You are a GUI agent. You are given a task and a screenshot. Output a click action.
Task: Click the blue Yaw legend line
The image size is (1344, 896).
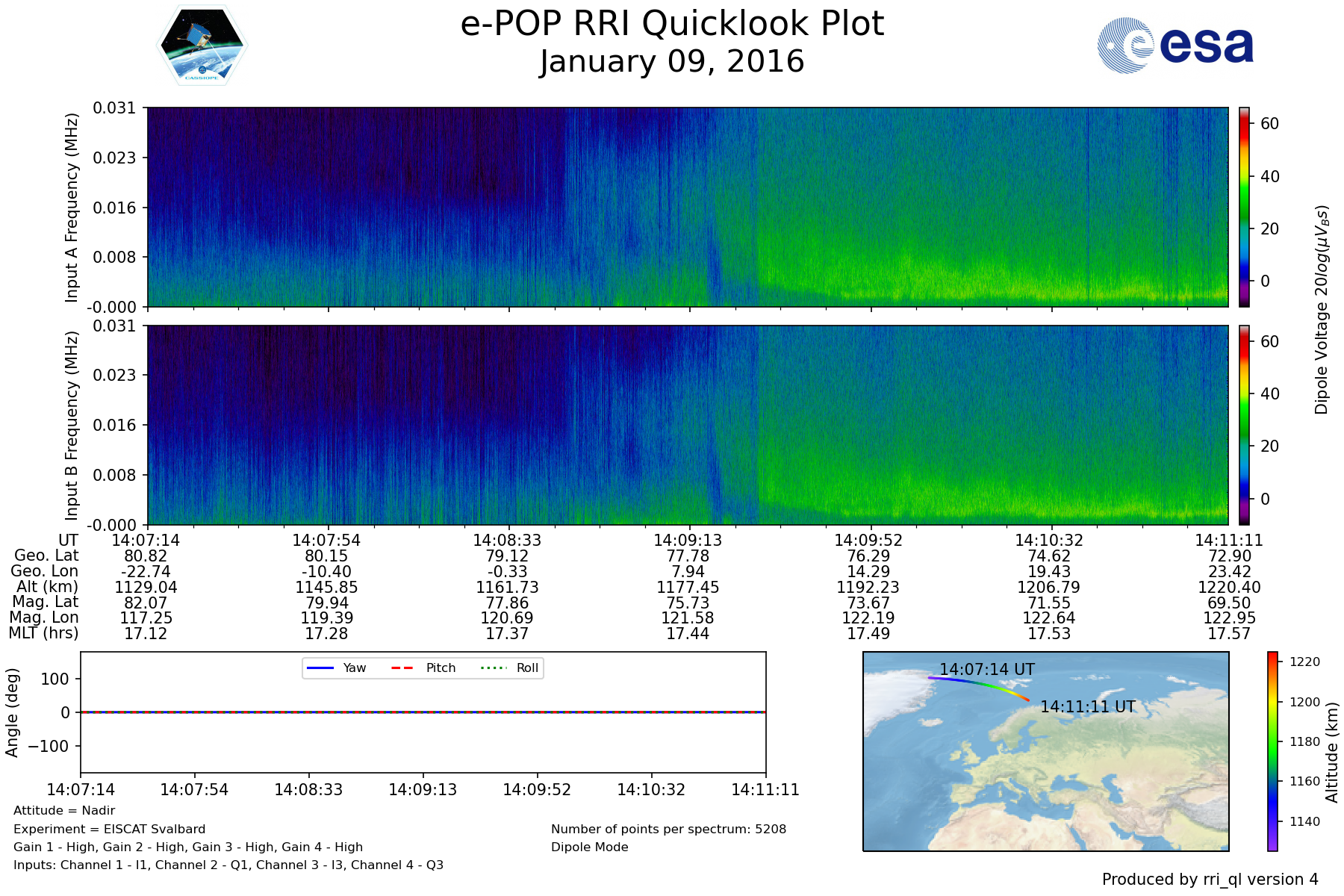[x=320, y=668]
